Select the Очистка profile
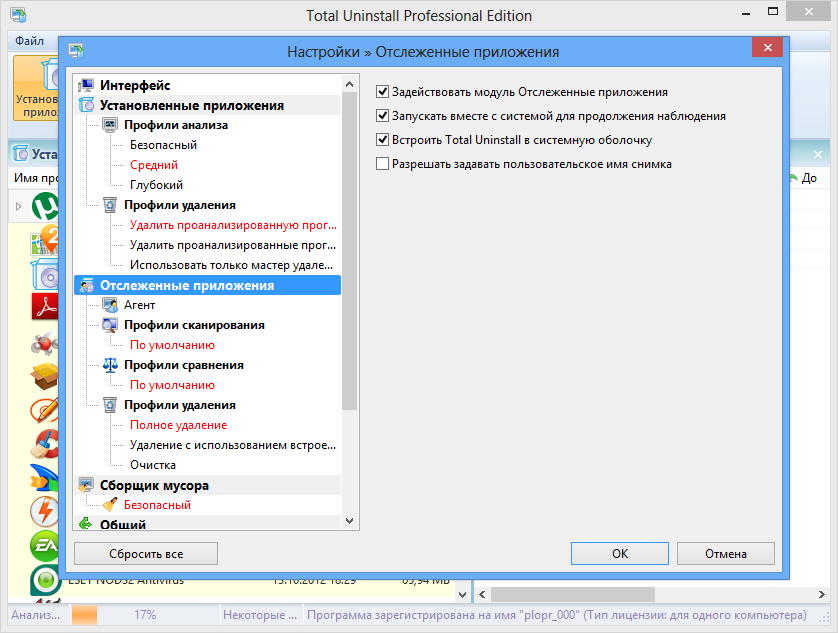 (x=153, y=465)
